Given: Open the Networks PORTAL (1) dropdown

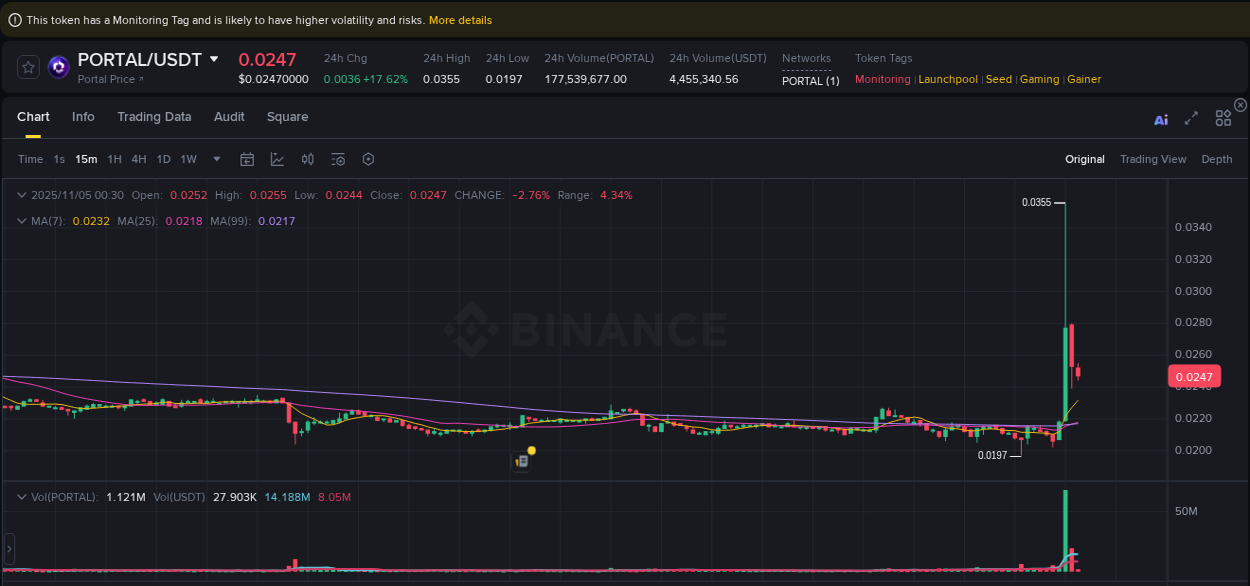Looking at the screenshot, I should pos(810,80).
